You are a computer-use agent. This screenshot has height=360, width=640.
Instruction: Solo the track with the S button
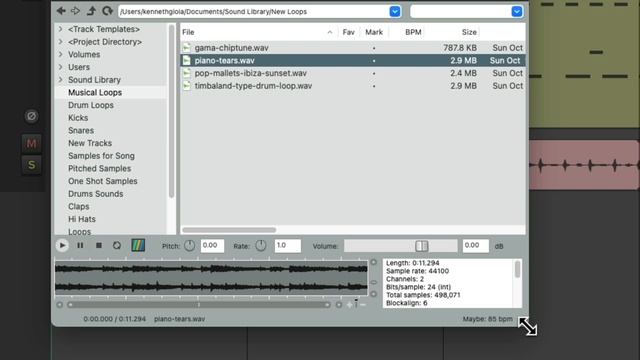pos(31,165)
